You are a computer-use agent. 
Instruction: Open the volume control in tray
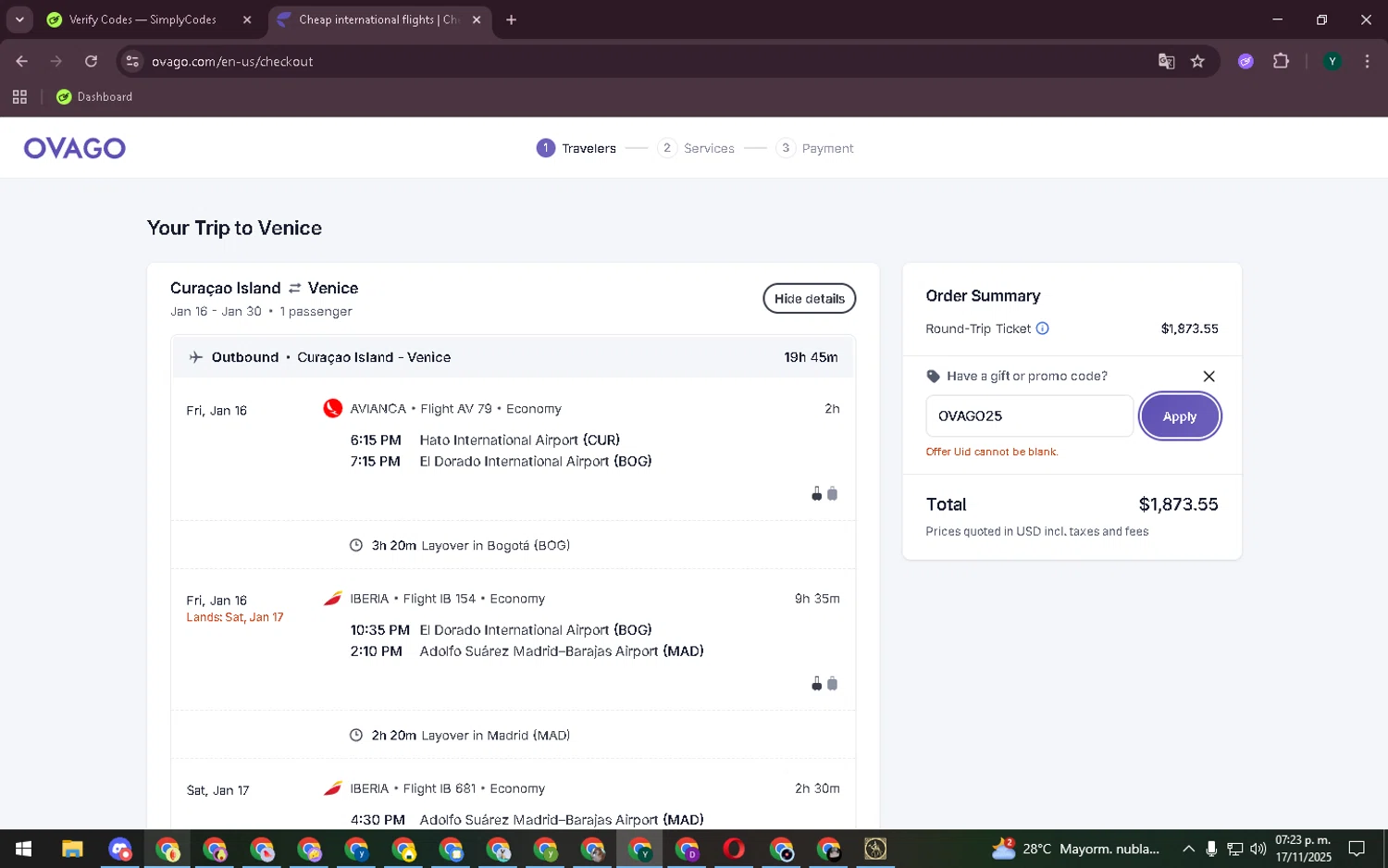click(1258, 849)
